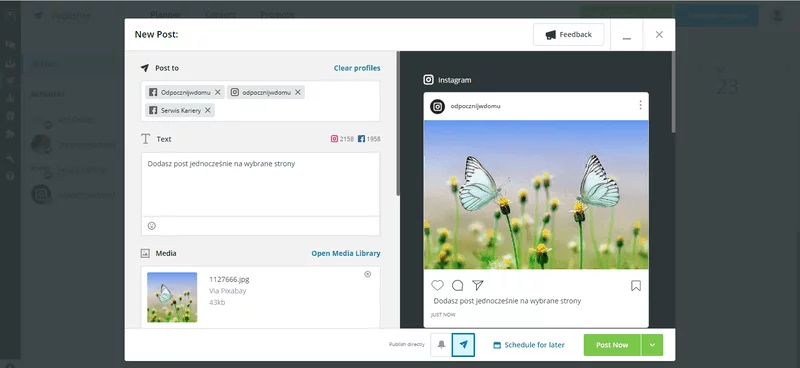
Task: Click the Facebook character counter 1958
Action: click(x=369, y=138)
